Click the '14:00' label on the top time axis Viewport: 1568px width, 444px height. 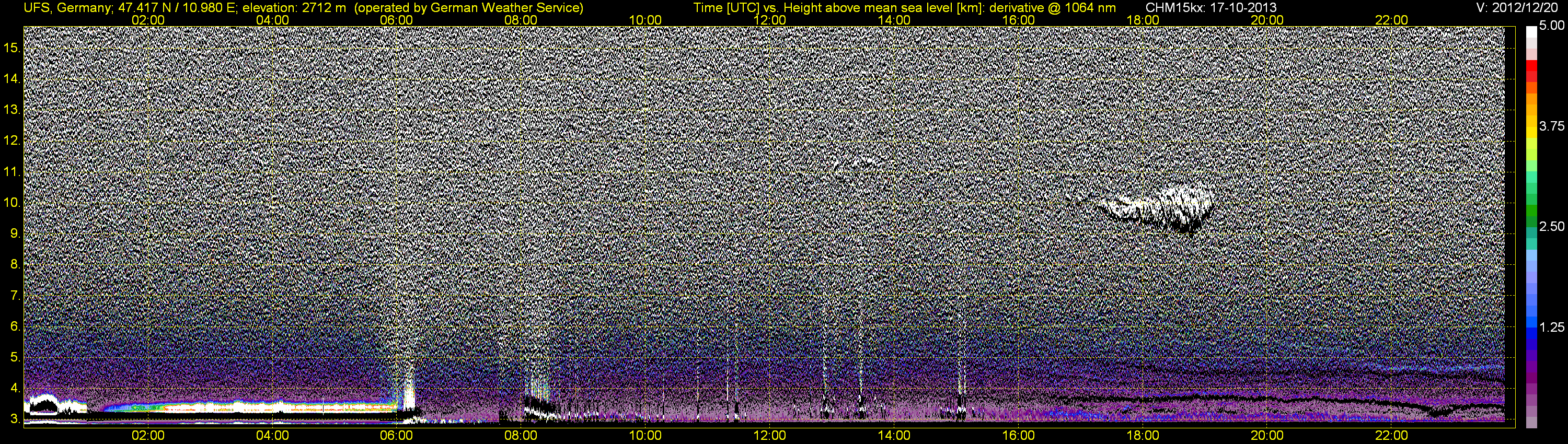click(894, 20)
